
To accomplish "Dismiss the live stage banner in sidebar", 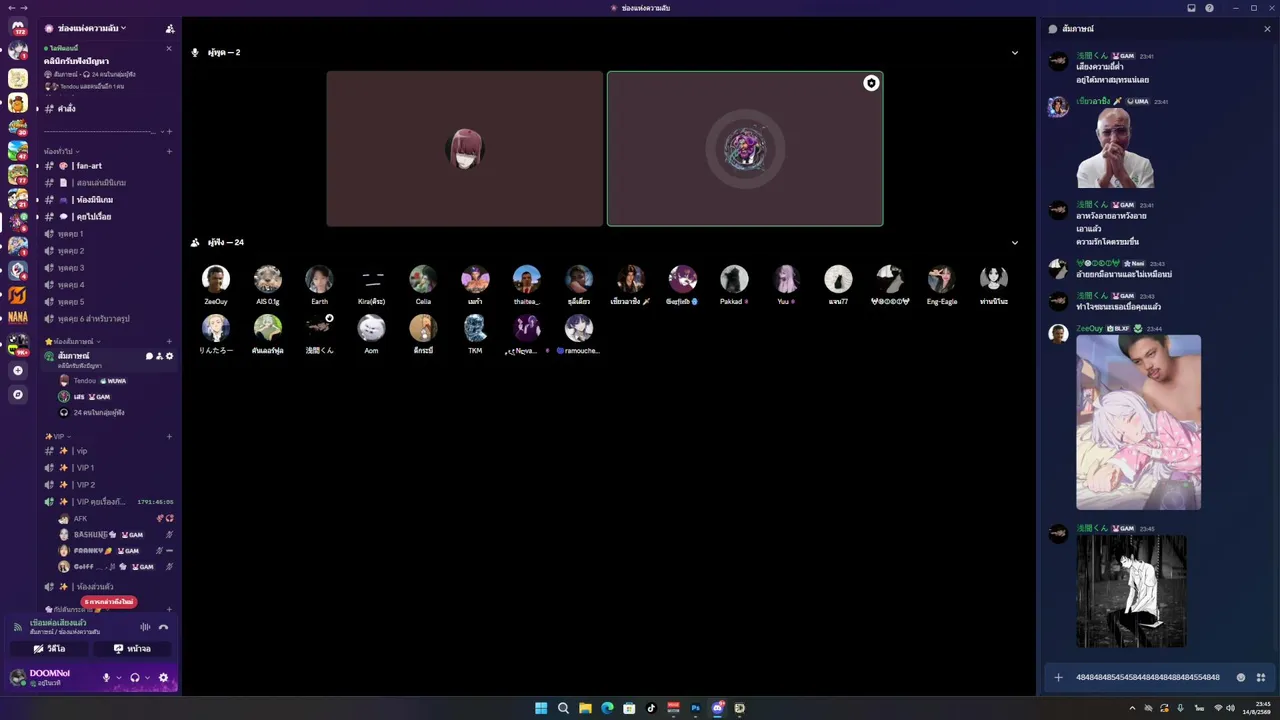I will point(168,49).
